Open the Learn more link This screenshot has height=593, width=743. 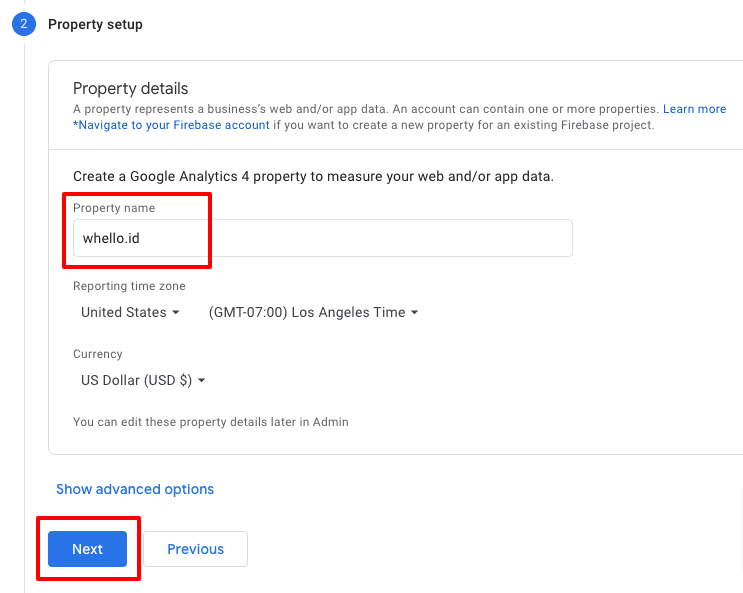click(694, 109)
